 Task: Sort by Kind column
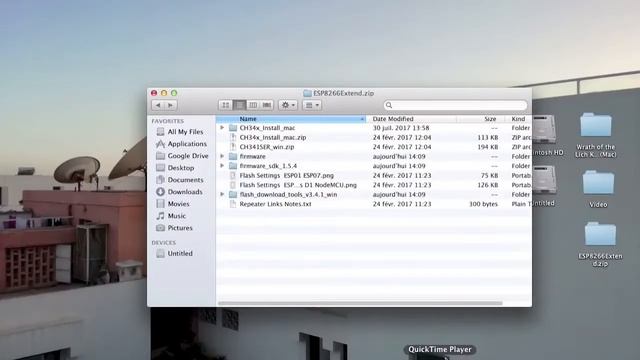click(518, 119)
